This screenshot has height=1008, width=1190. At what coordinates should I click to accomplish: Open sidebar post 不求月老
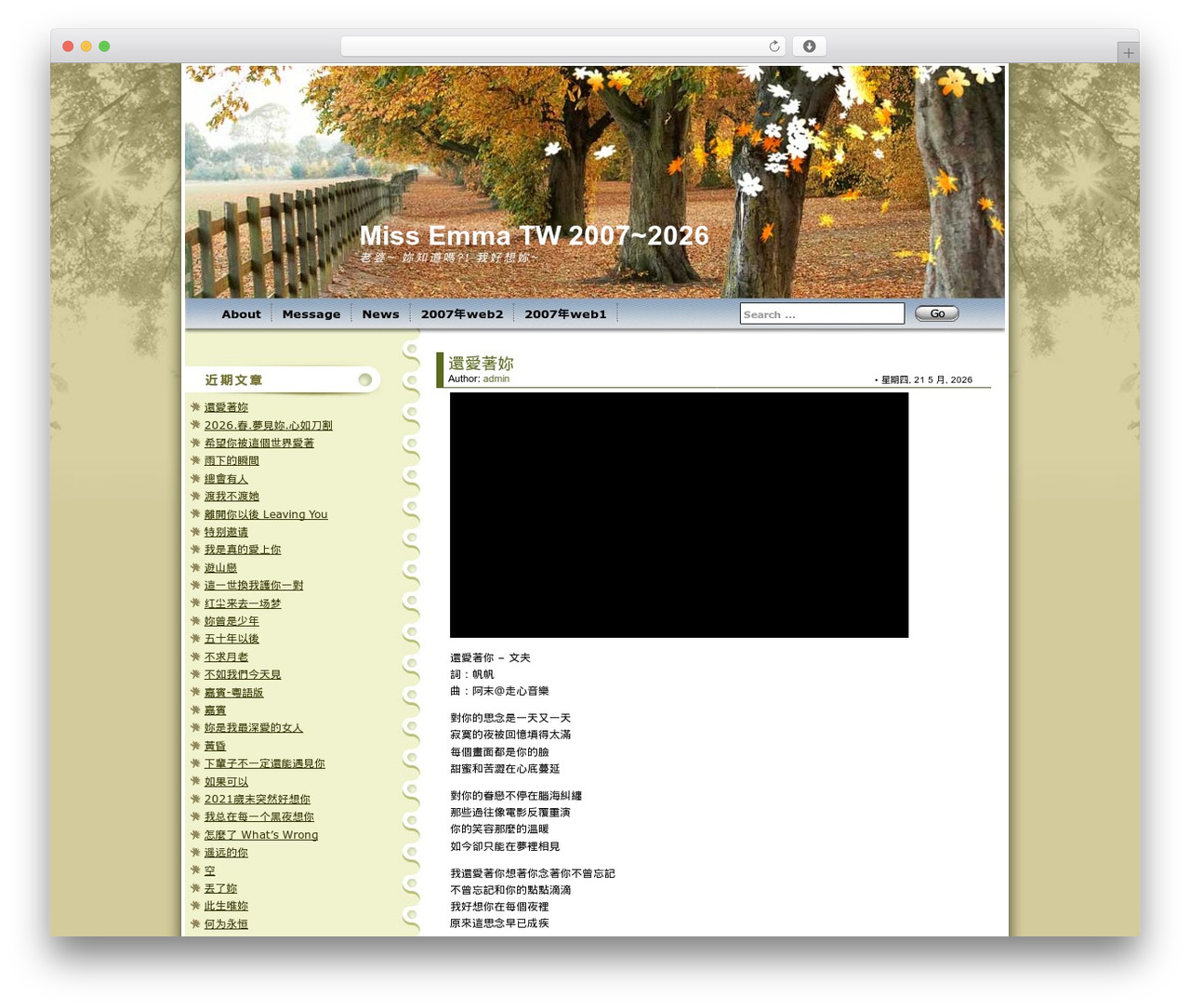point(226,657)
